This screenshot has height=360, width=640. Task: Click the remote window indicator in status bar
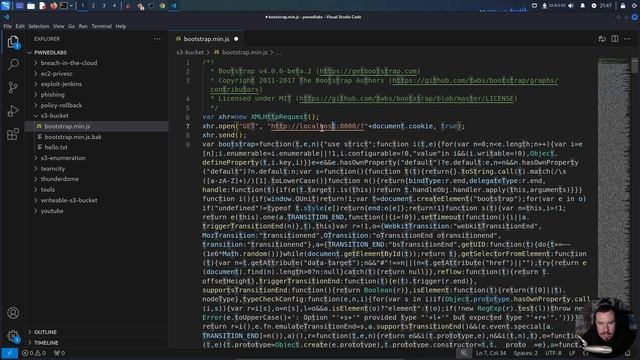(x=9, y=353)
